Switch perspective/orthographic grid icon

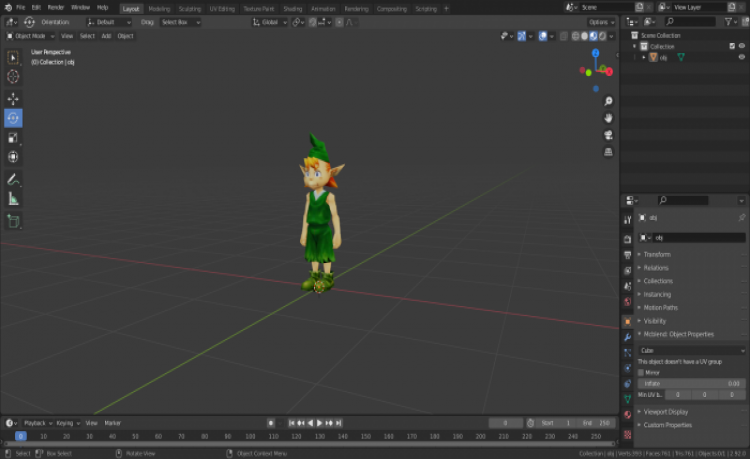[x=608, y=152]
